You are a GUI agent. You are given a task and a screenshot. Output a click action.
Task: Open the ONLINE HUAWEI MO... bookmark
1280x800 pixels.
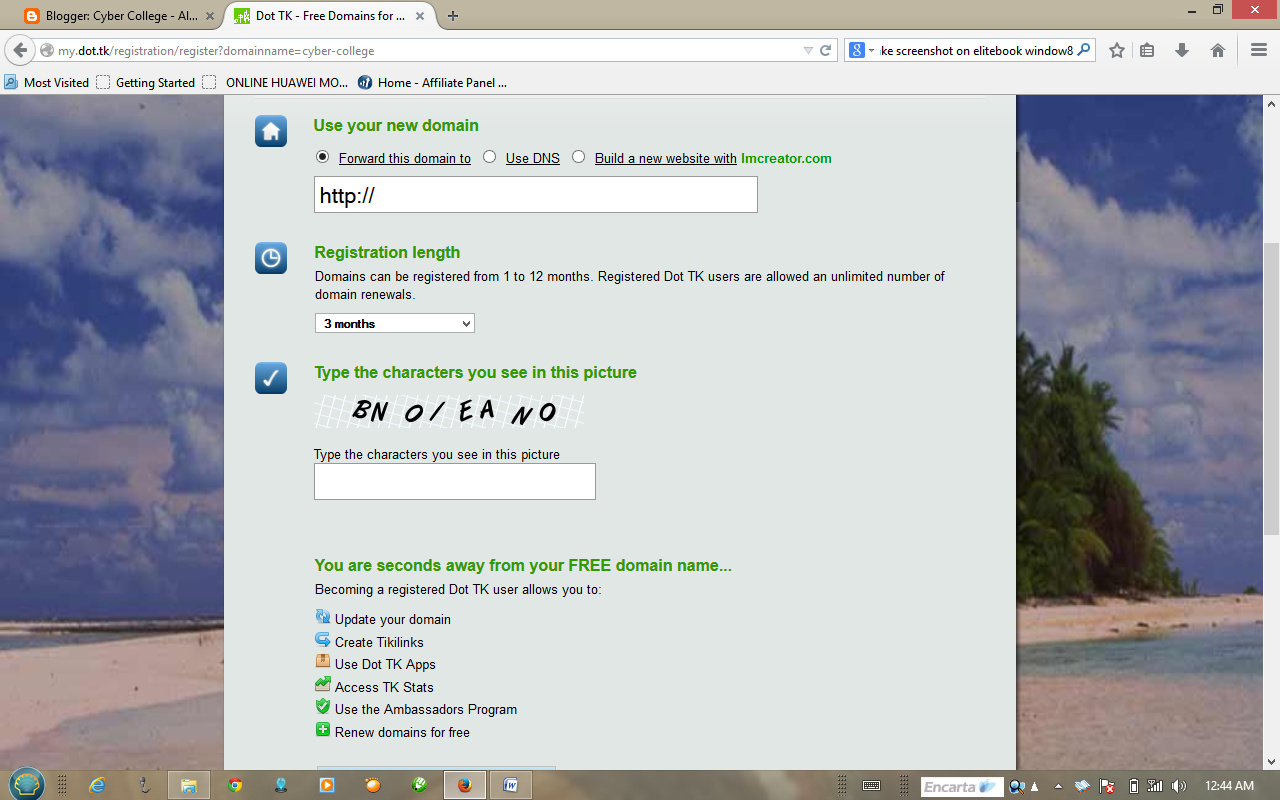click(x=276, y=82)
